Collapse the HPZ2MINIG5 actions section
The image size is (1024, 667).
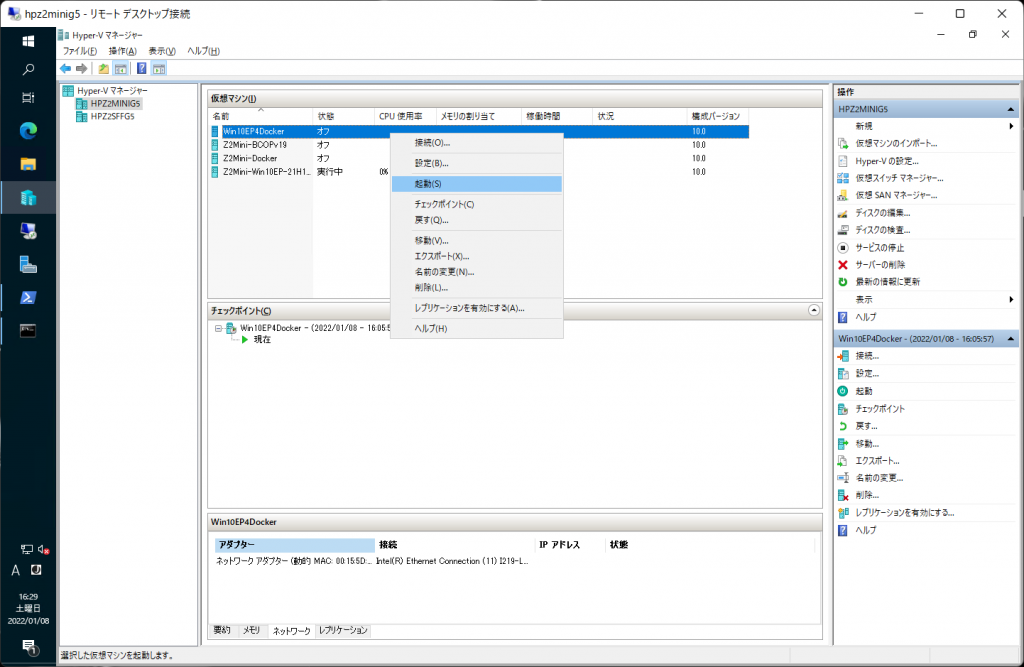tap(1010, 109)
